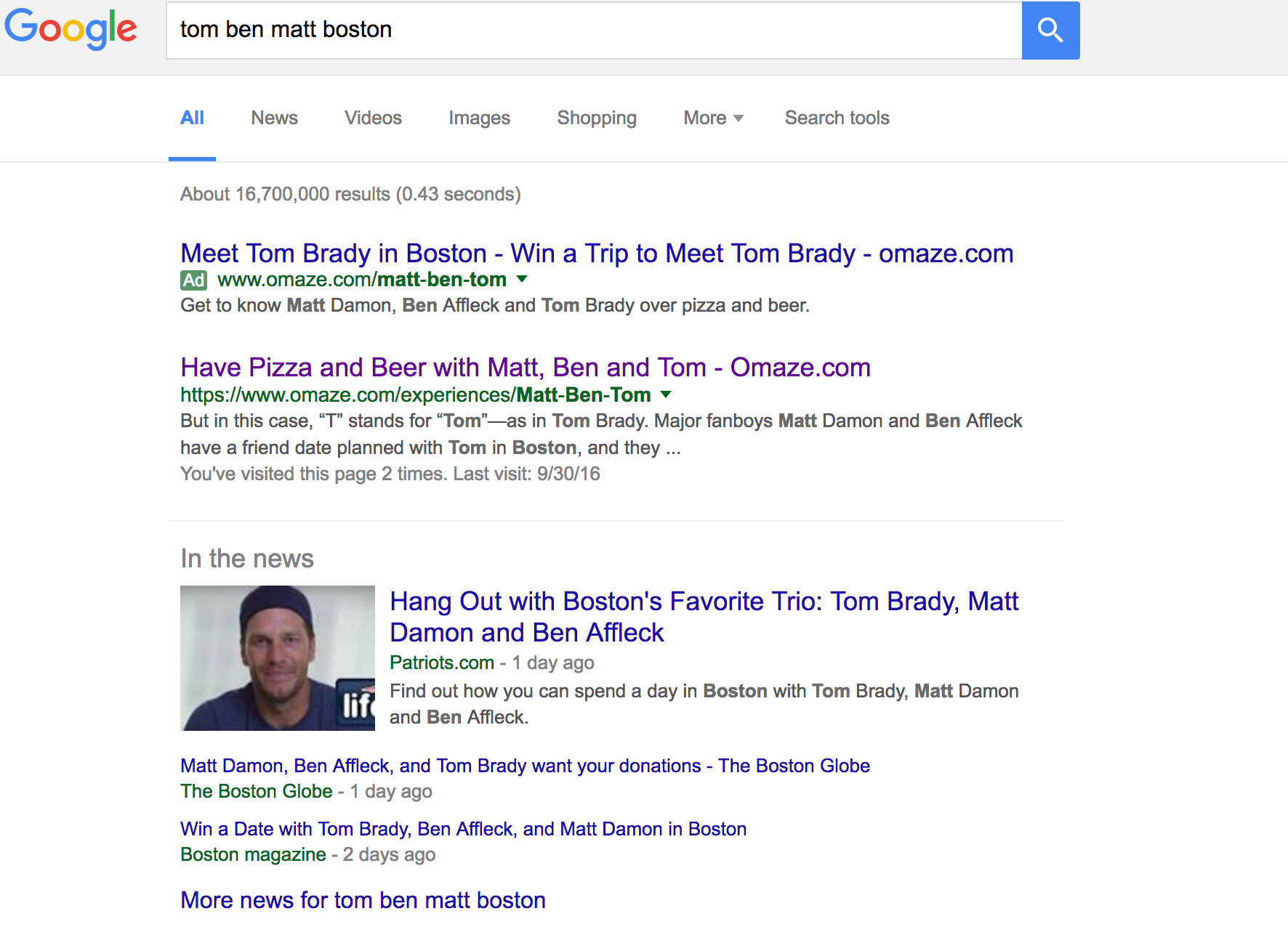The width and height of the screenshot is (1288, 927).
Task: Click the Google logo
Action: pos(71,29)
